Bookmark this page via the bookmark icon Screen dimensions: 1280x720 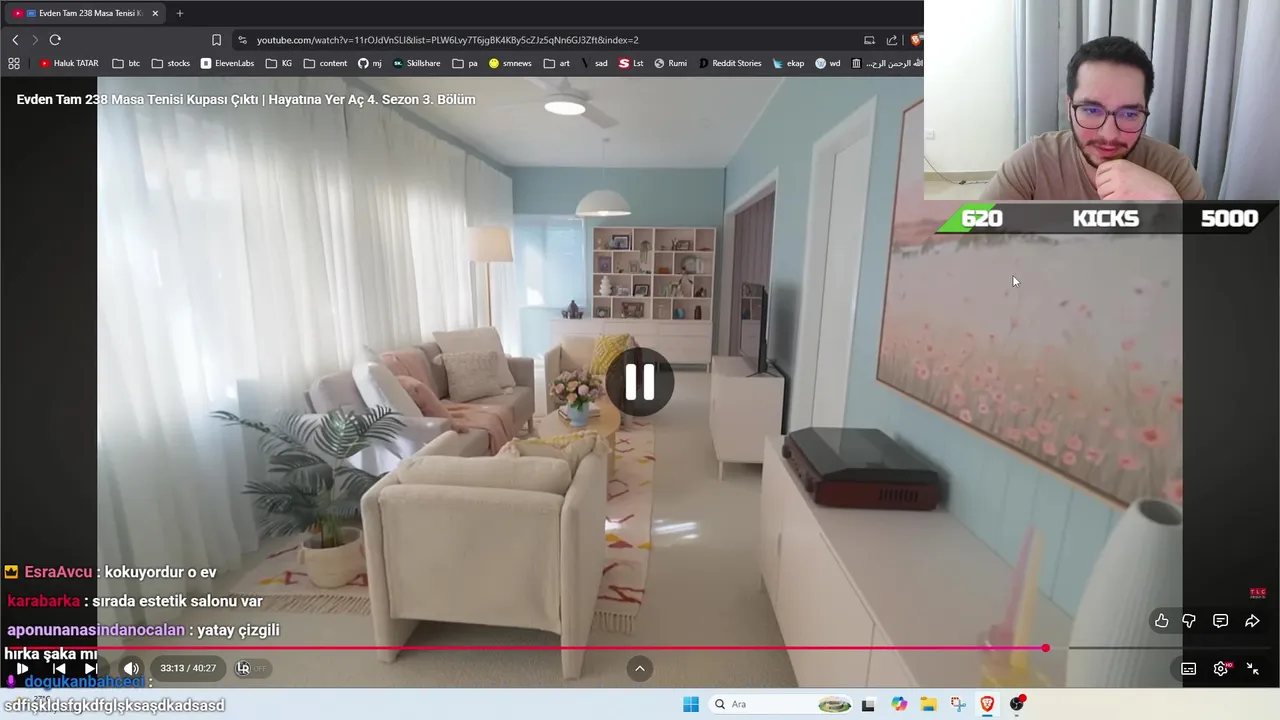pos(216,40)
